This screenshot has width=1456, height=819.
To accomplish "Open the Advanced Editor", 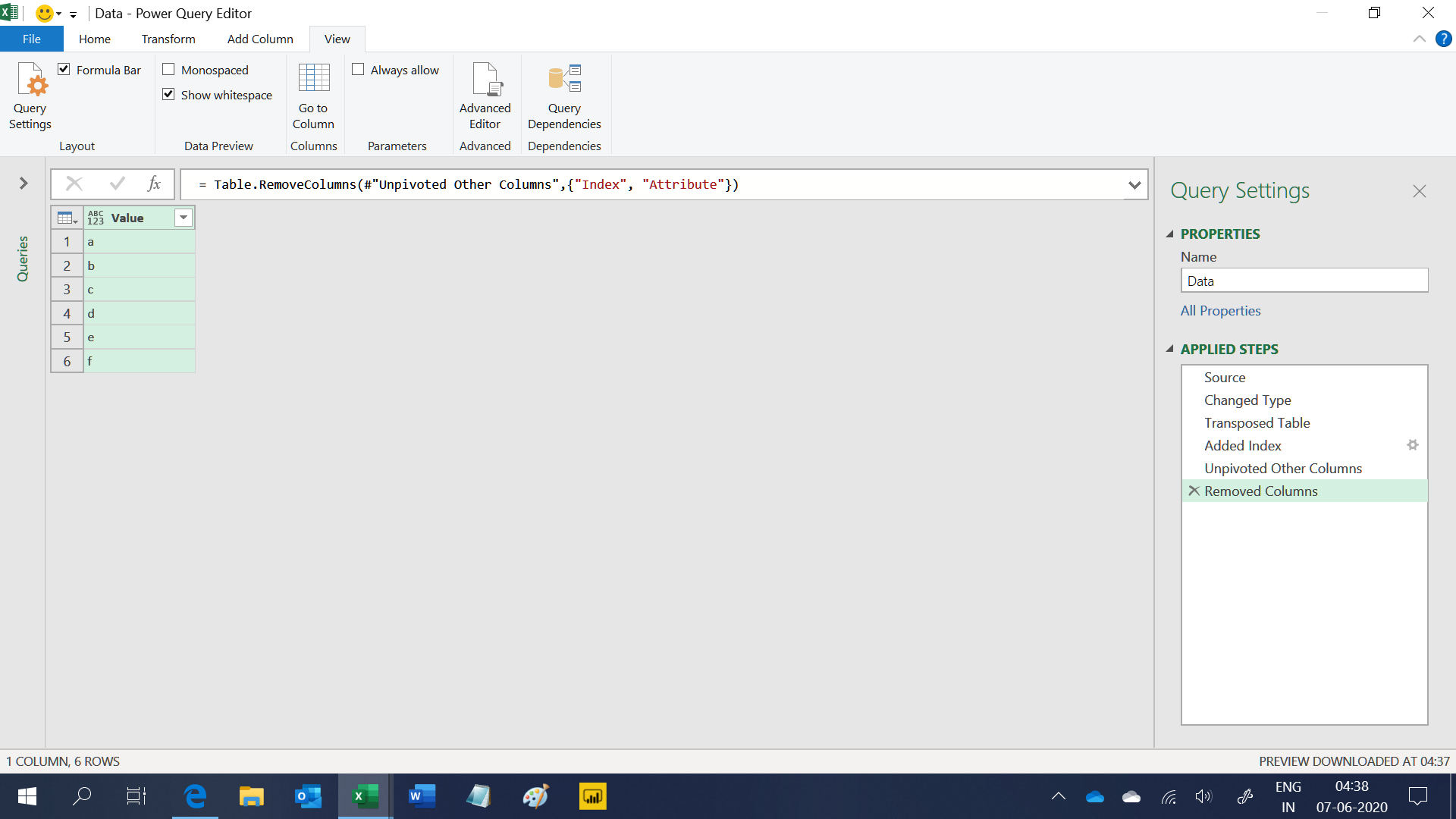I will click(485, 96).
